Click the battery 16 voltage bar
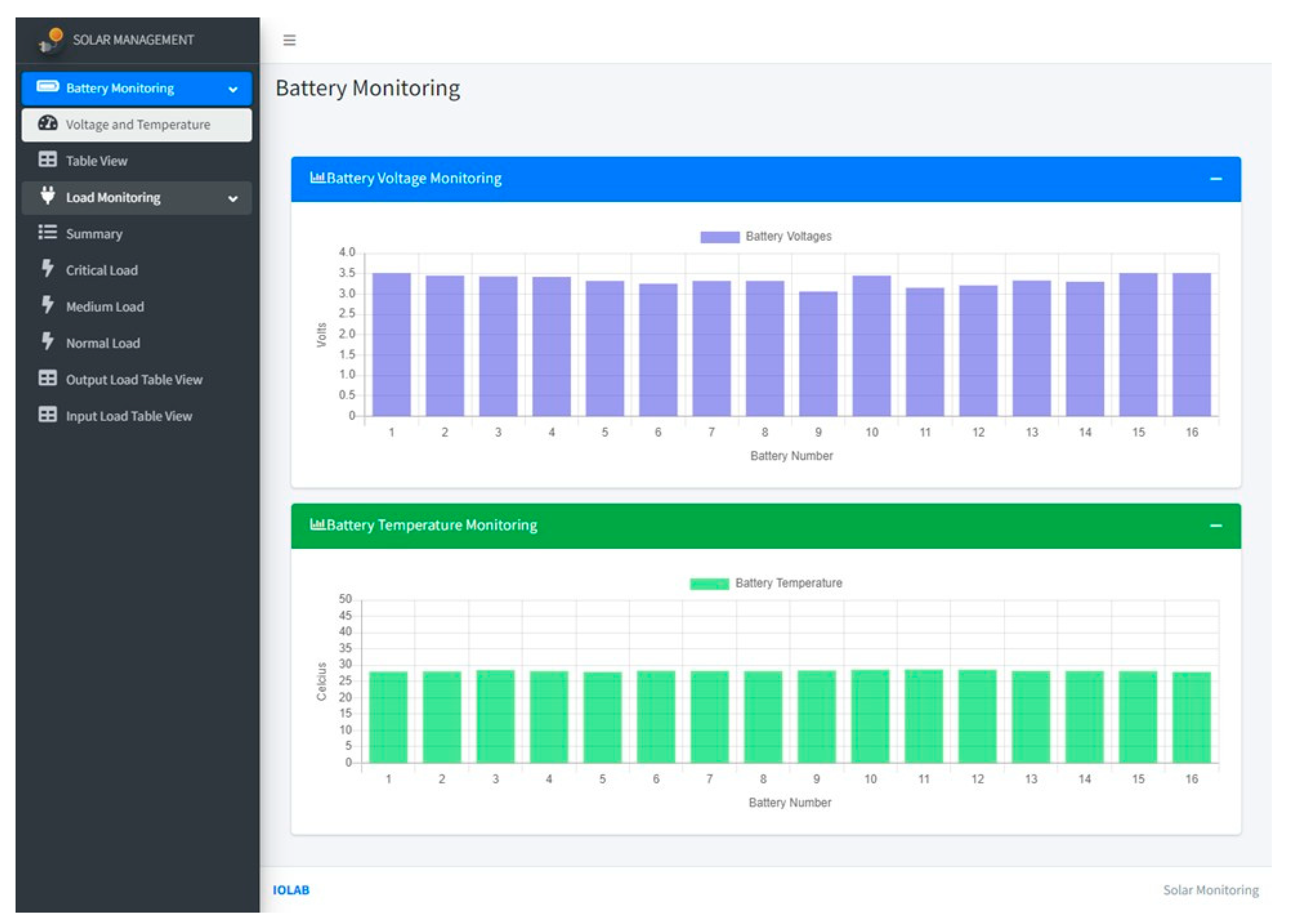 (x=1191, y=344)
